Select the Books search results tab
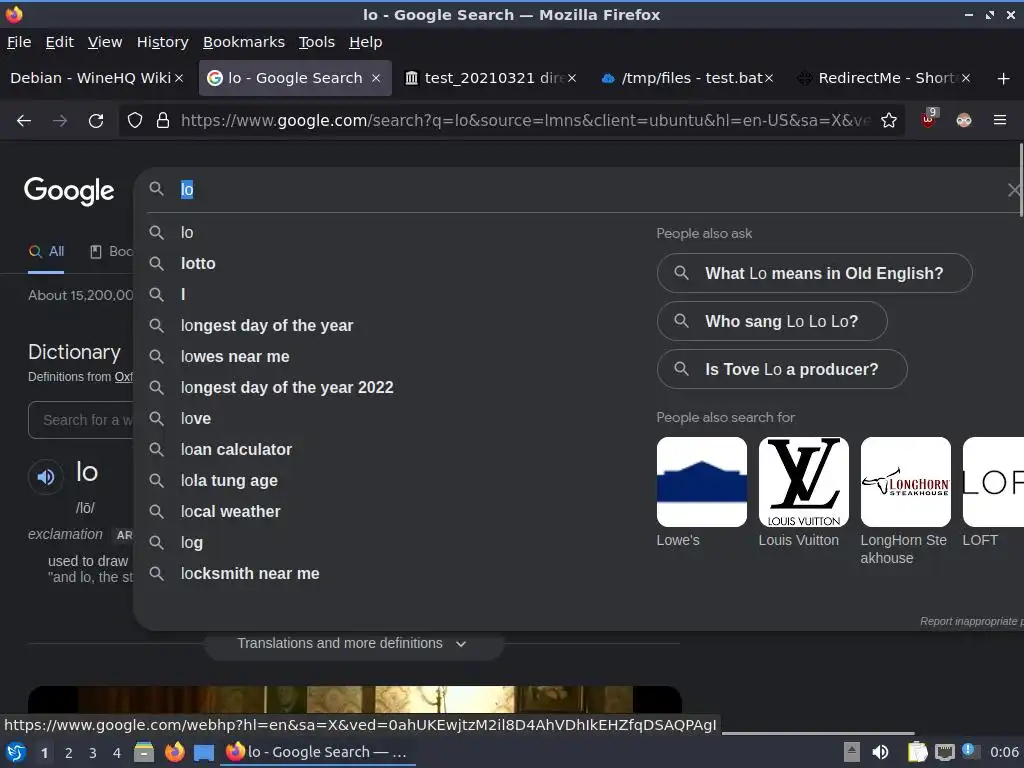This screenshot has width=1024, height=768. click(111, 252)
